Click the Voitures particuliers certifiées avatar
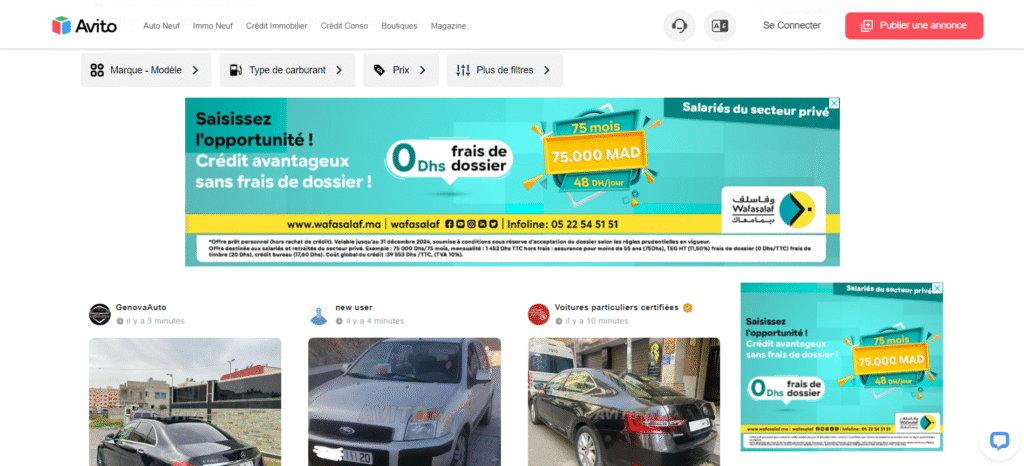This screenshot has width=1024, height=466. point(539,314)
